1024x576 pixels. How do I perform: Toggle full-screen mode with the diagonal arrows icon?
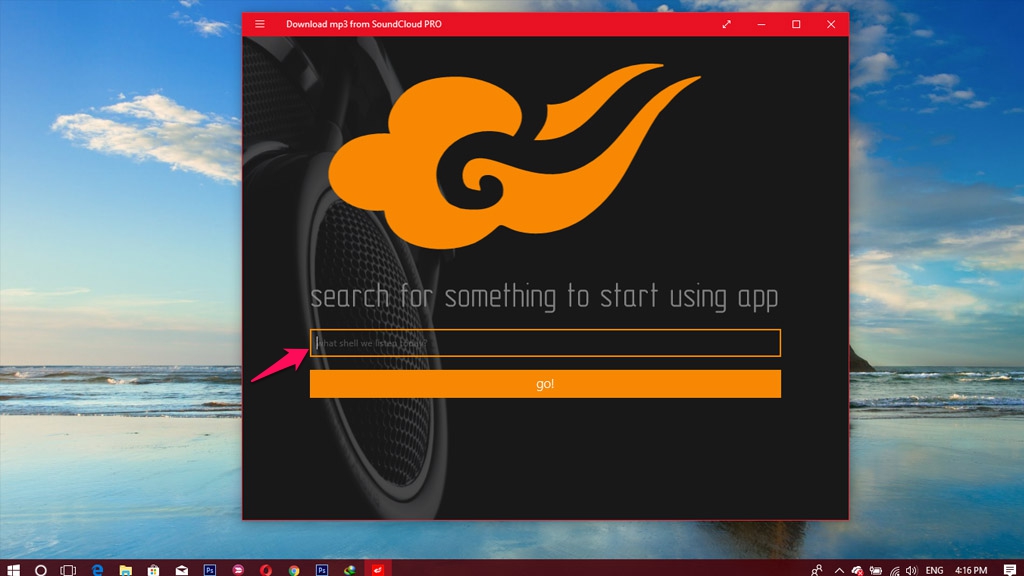tap(726, 24)
